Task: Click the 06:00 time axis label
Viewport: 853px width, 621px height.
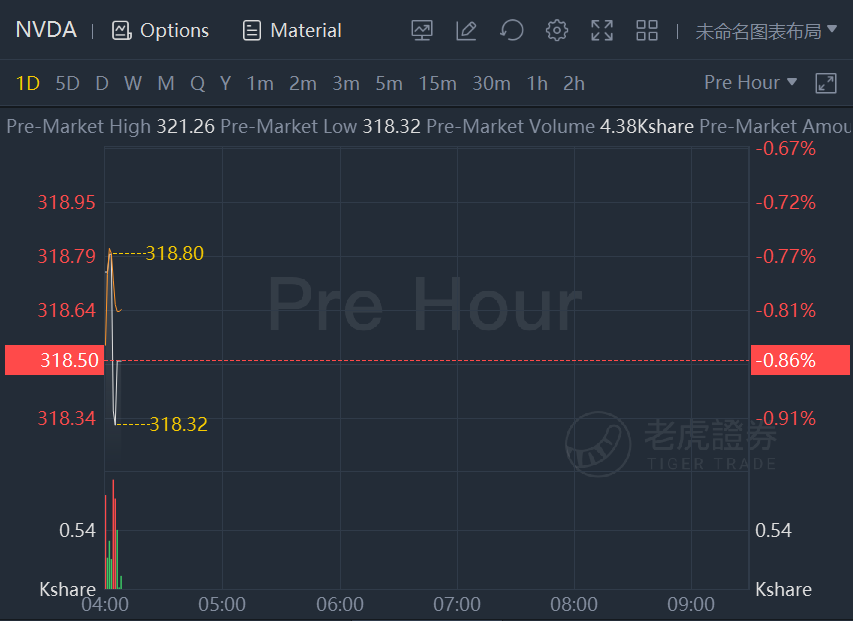Action: click(340, 604)
